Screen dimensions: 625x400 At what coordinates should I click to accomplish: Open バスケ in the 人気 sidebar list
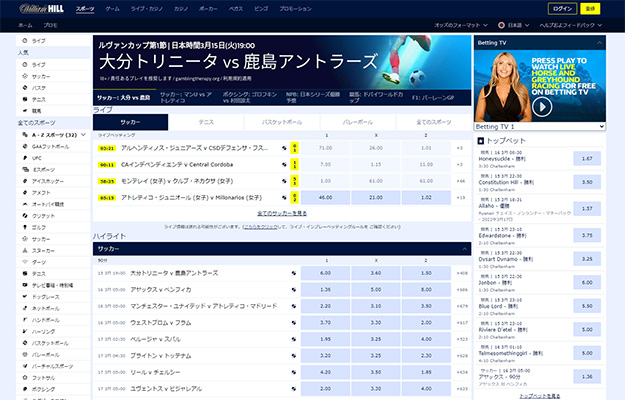click(x=39, y=88)
